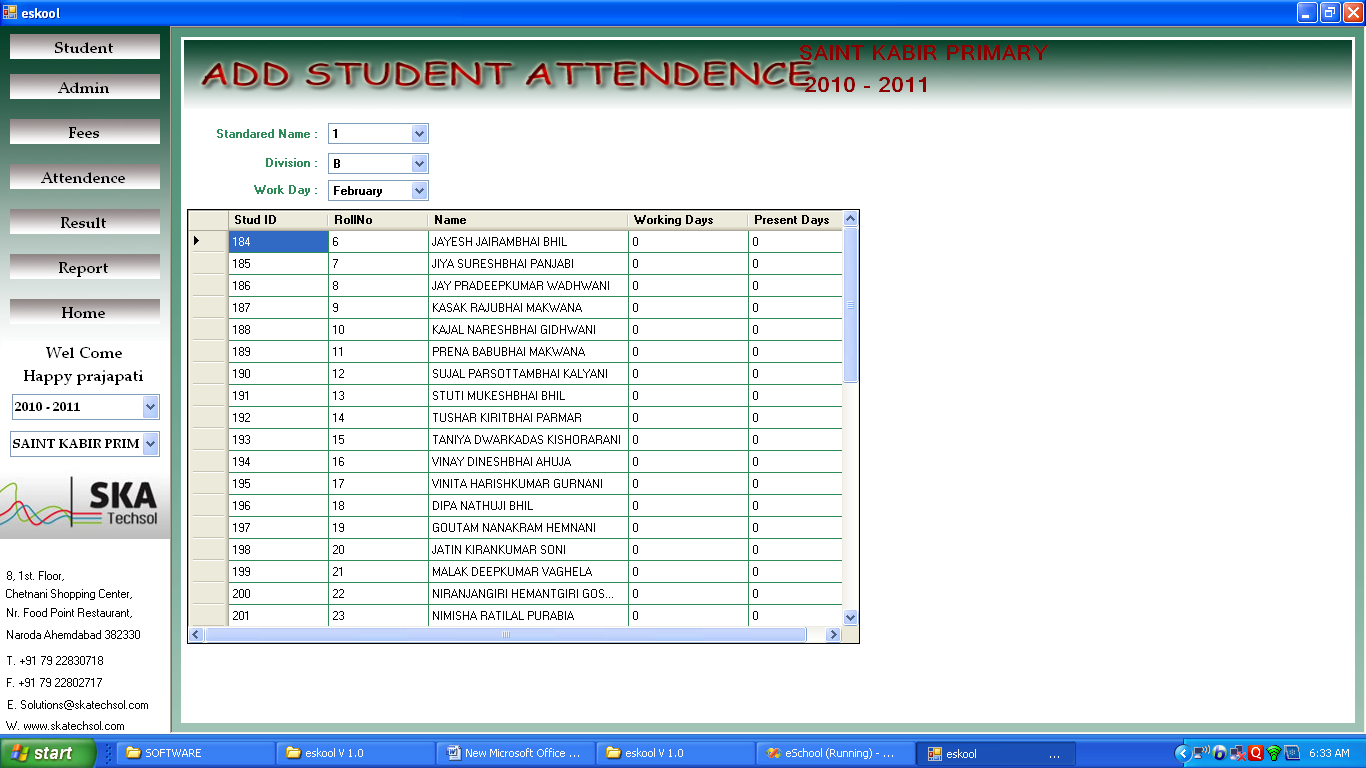Screen dimensions: 1366x768
Task: Switch to eSchool (Running) taskbar item
Action: click(x=835, y=753)
